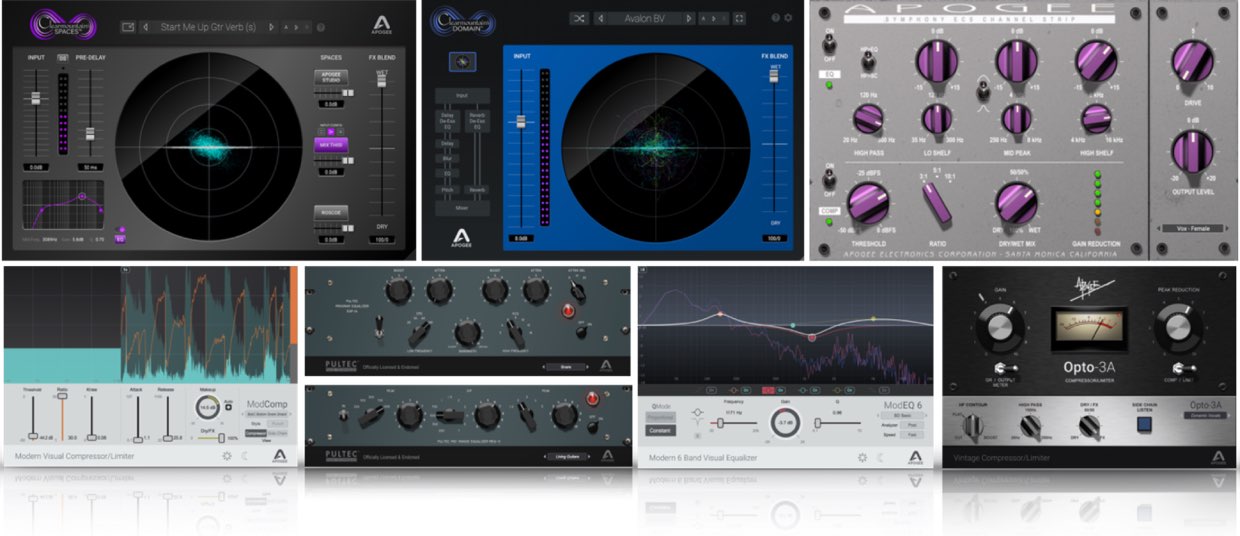Click the Proportional Q mode button in ModEQ 6
This screenshot has width=1240, height=536.
click(661, 417)
